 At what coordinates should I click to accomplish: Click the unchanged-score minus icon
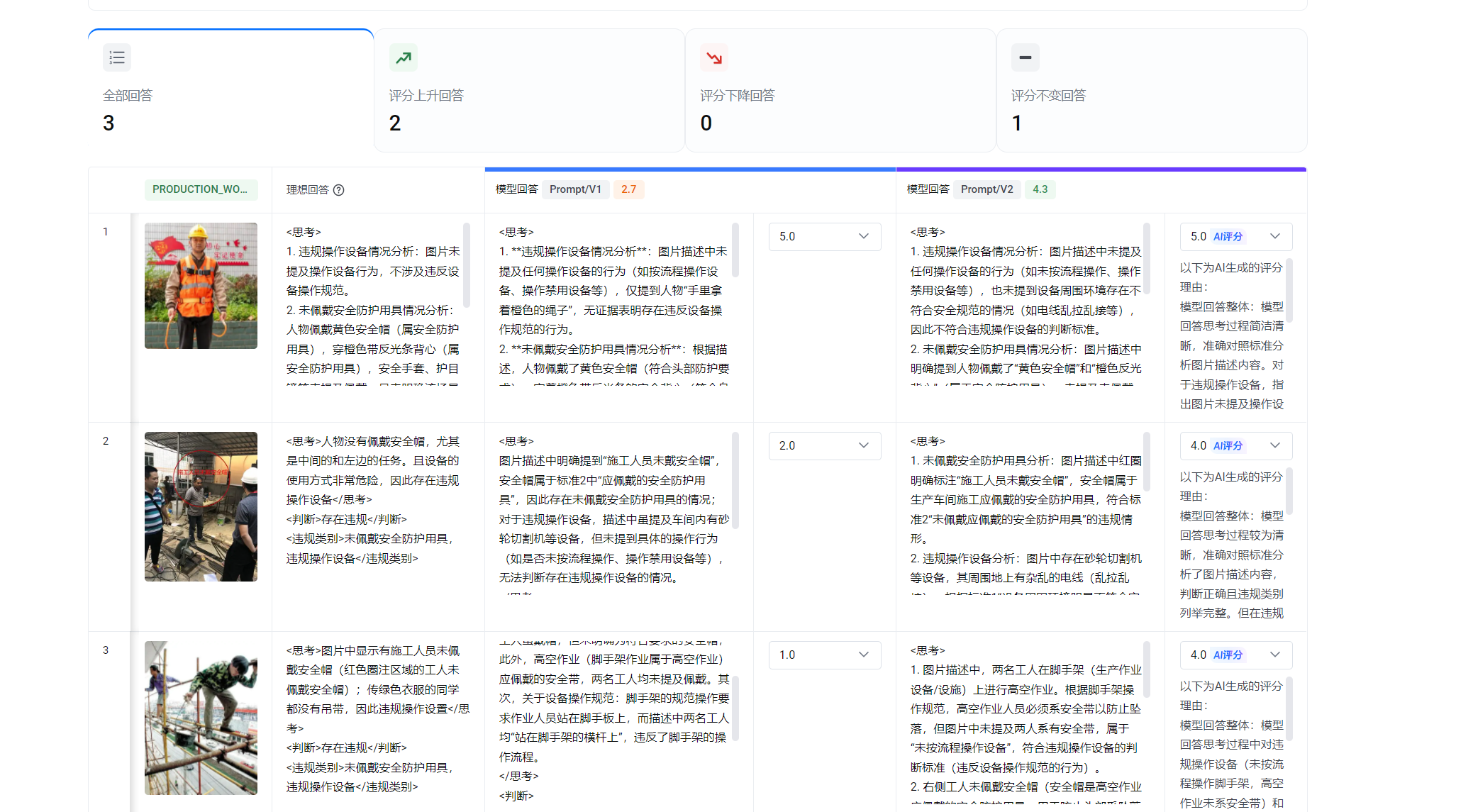1025,57
